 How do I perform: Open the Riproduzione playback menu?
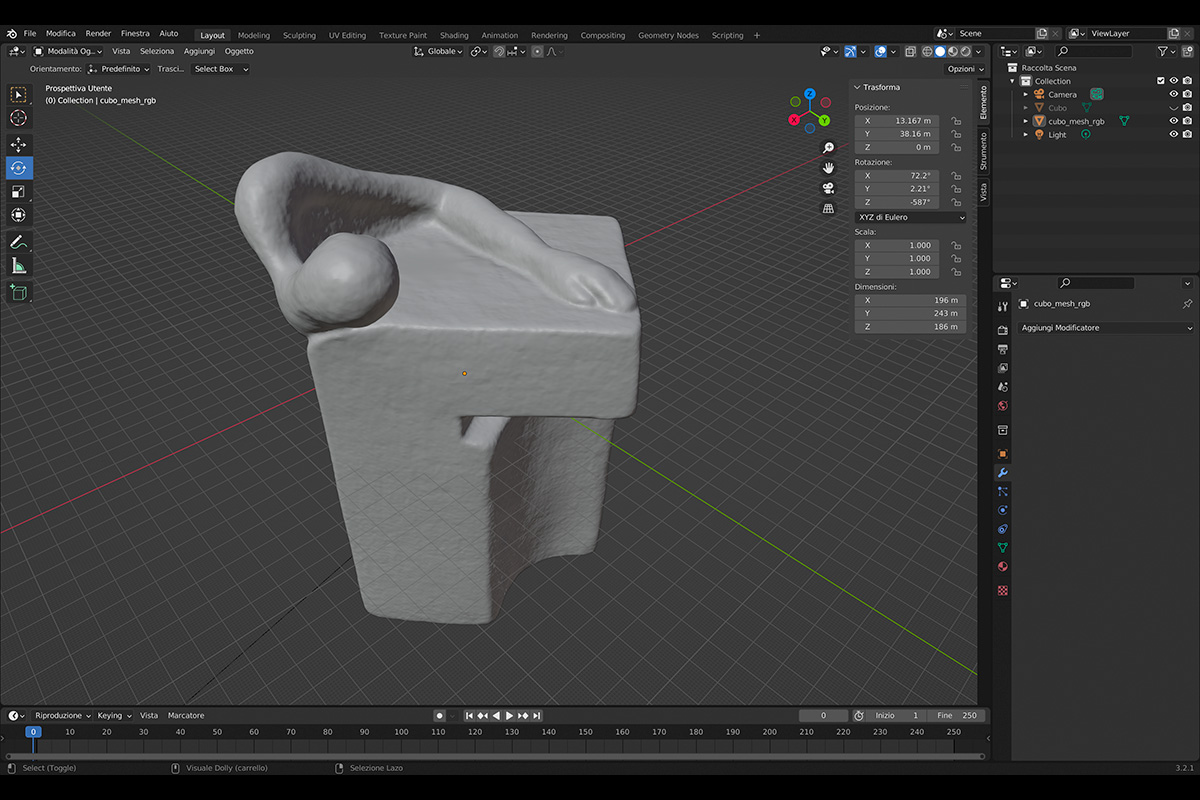coord(62,716)
